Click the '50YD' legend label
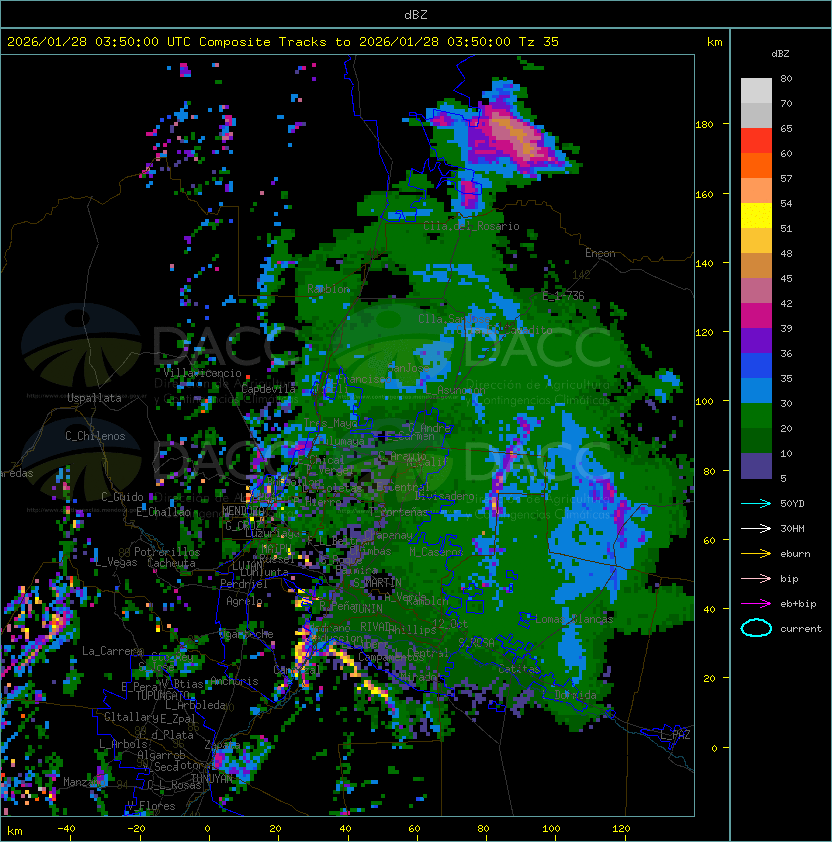 792,503
